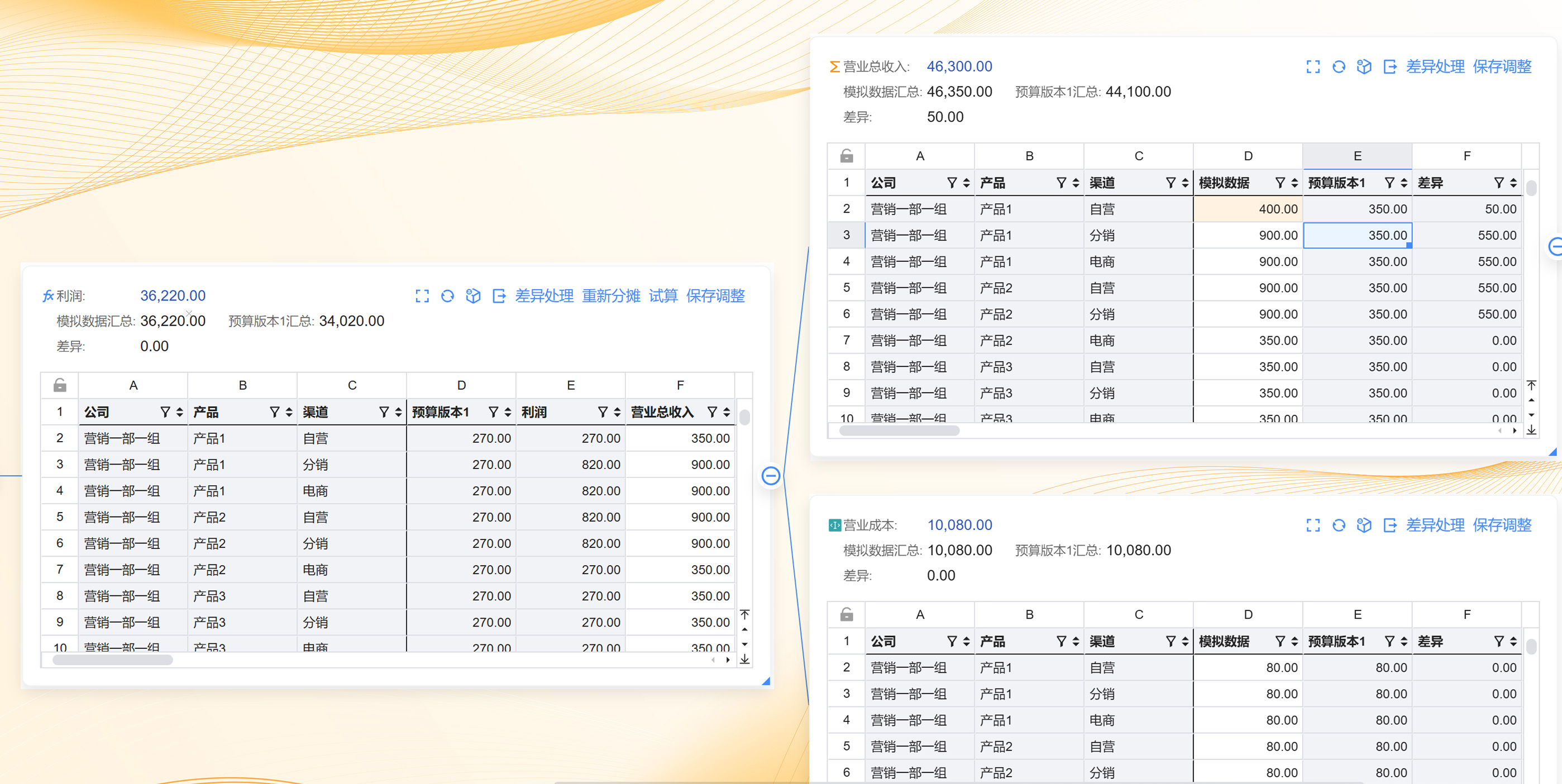Click export icon in 营业总收入 panel
The height and width of the screenshot is (784, 1562).
pyautogui.click(x=1389, y=66)
